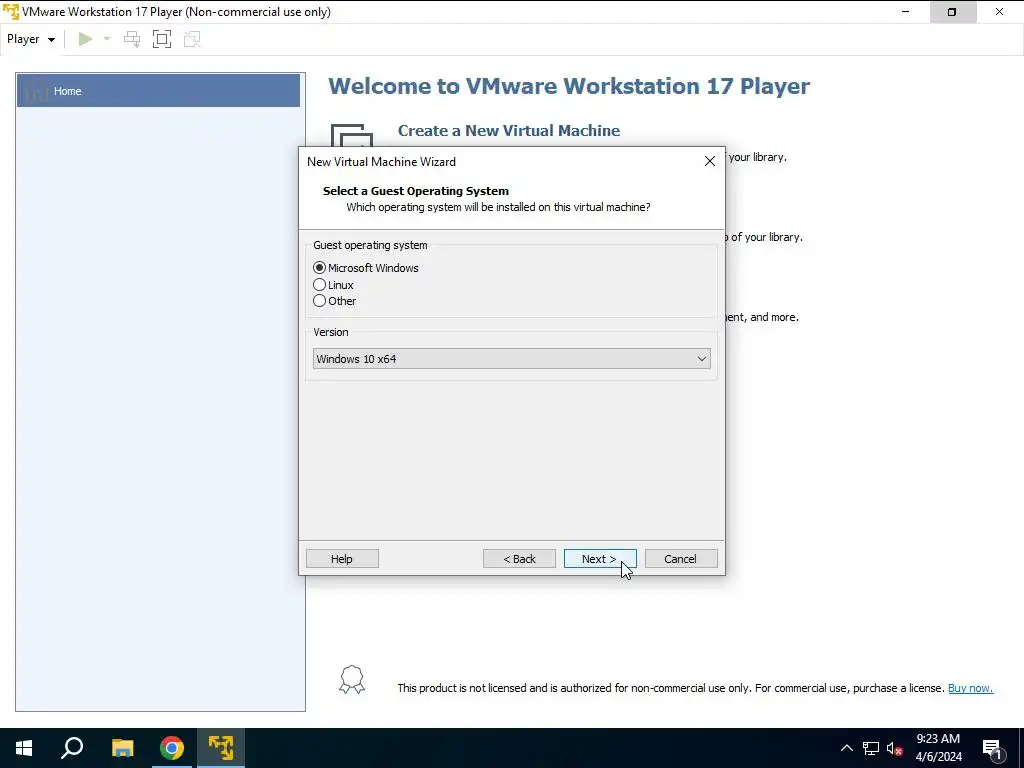Open File Explorer from taskbar

tap(122, 748)
